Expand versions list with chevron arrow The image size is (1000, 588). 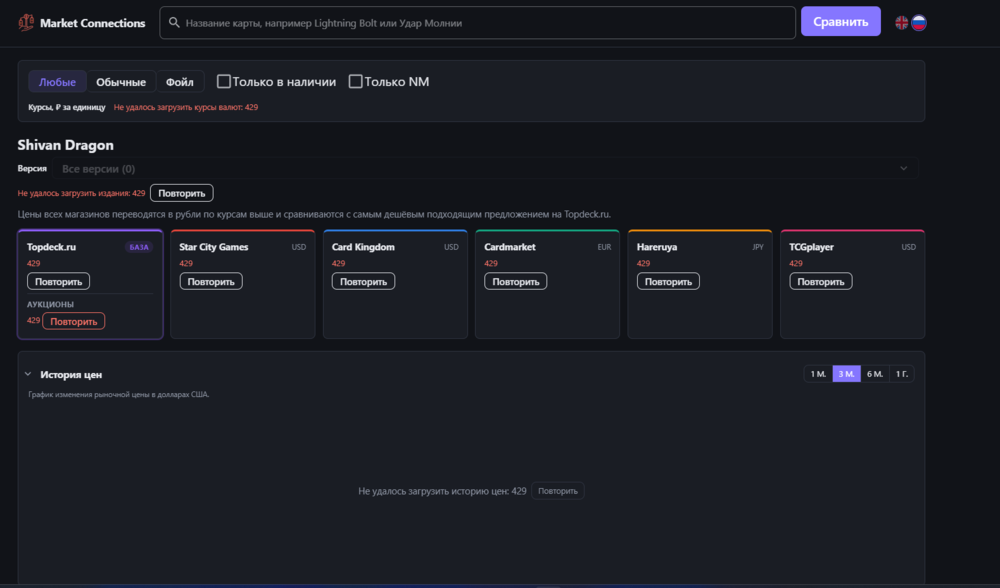(x=904, y=169)
